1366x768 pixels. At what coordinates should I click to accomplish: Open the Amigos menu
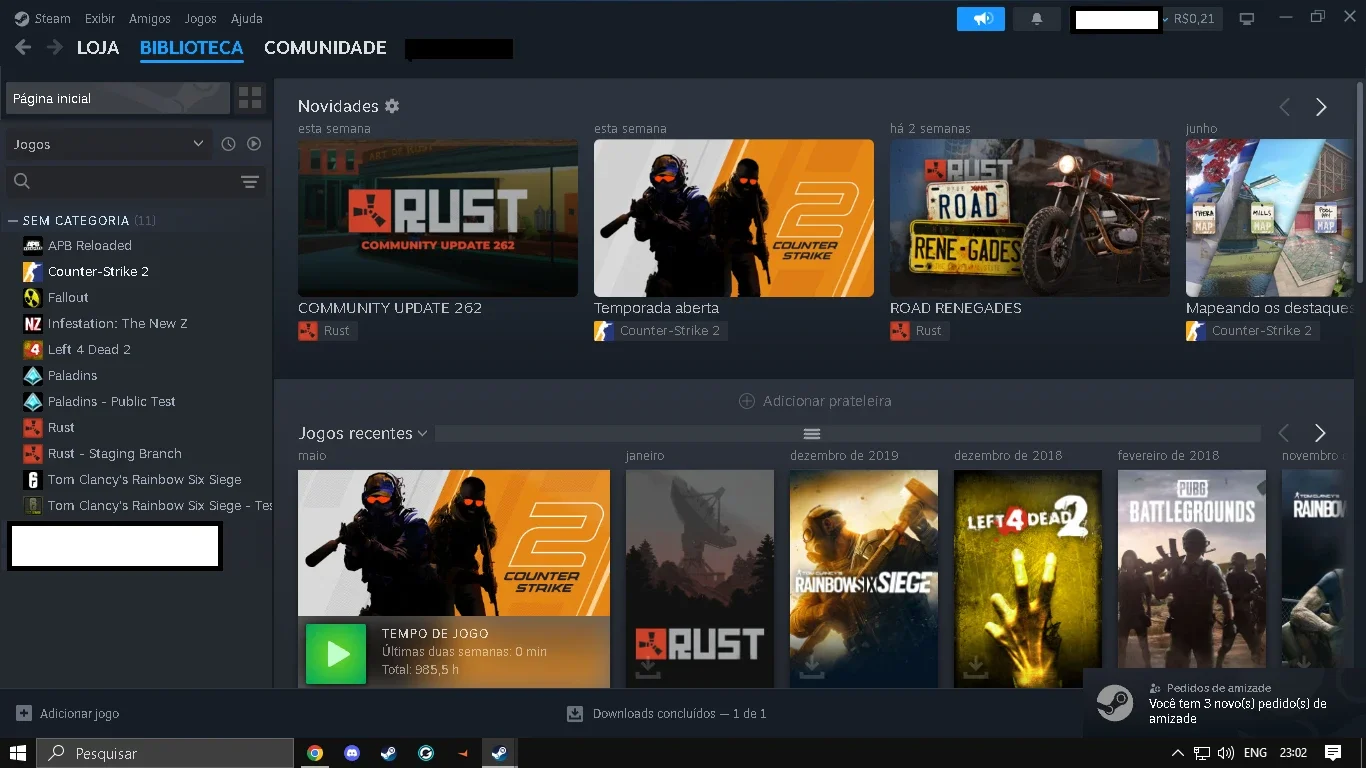pyautogui.click(x=150, y=18)
